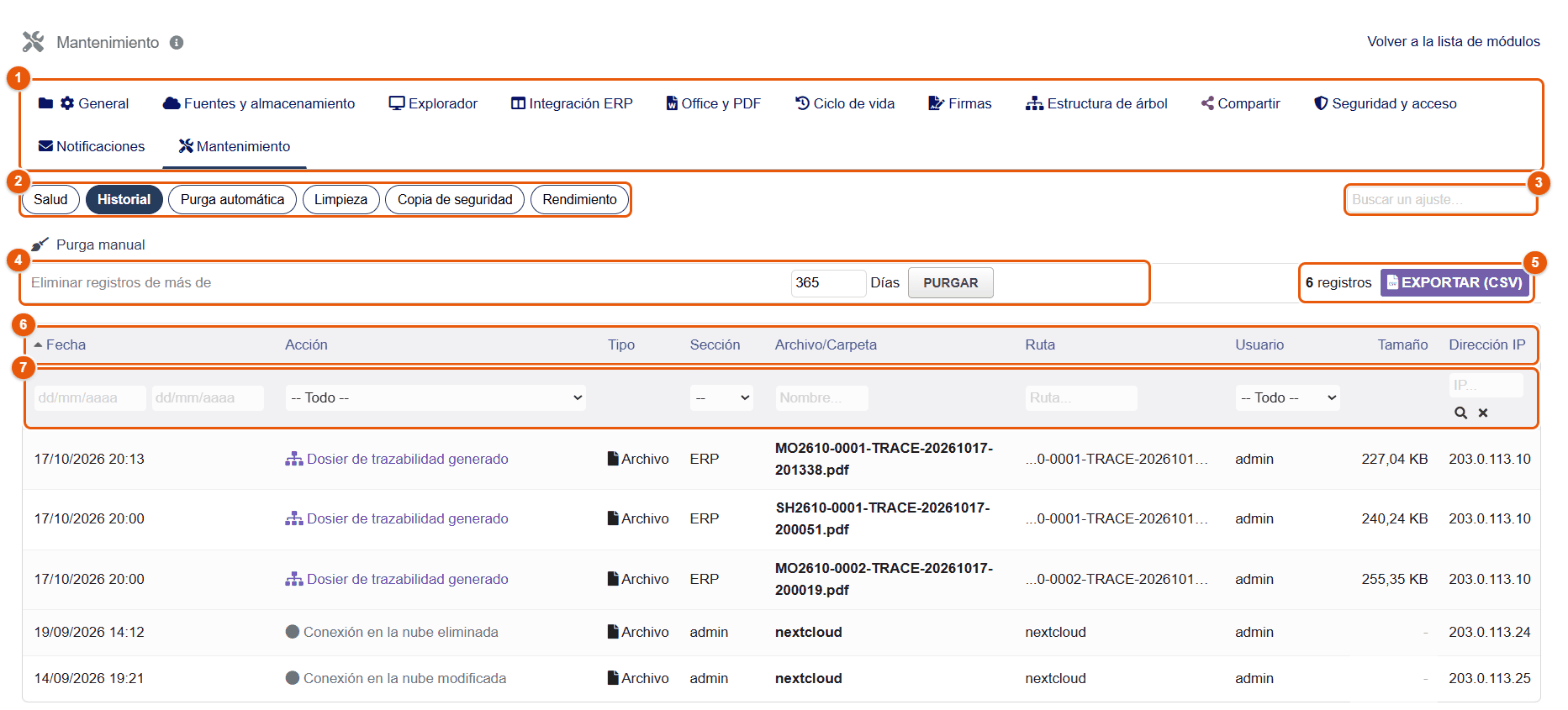Go to the Integración ERP tab

572,103
